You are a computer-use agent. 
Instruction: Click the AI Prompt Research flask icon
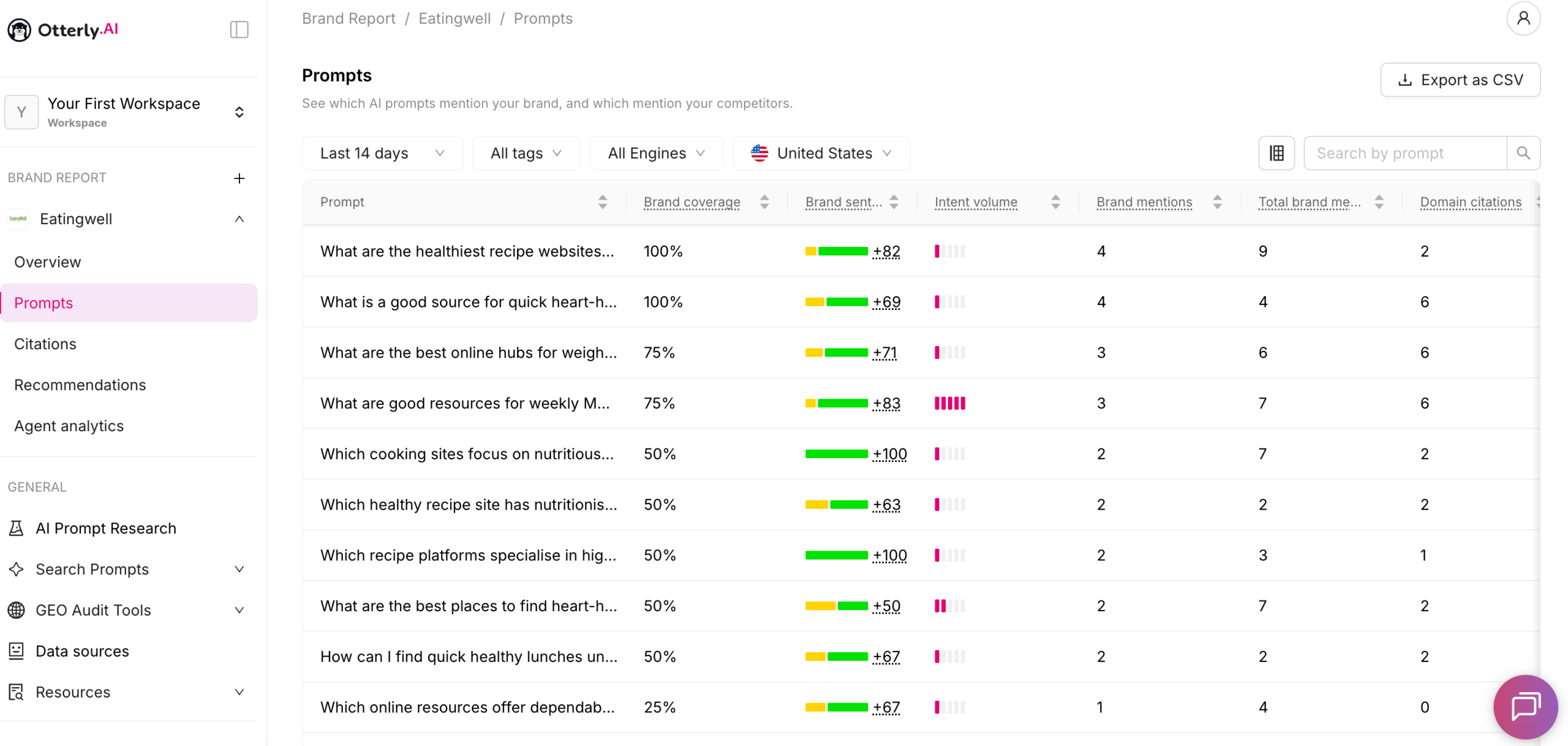click(x=17, y=528)
